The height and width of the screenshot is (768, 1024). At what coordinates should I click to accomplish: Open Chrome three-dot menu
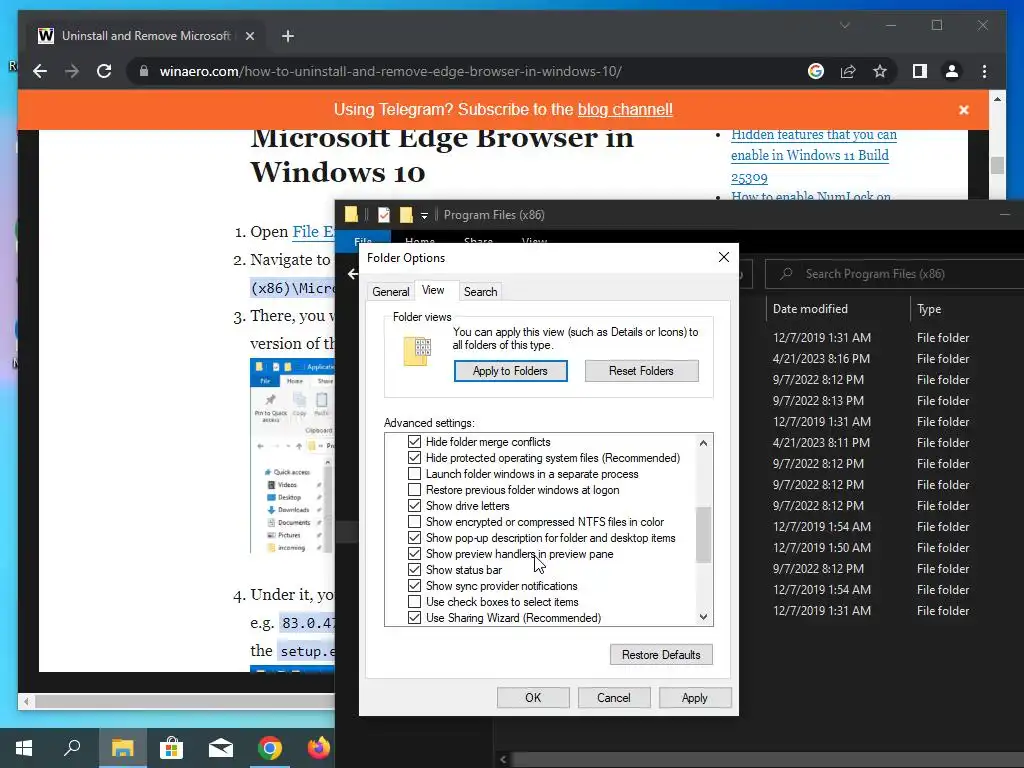pyautogui.click(x=984, y=71)
